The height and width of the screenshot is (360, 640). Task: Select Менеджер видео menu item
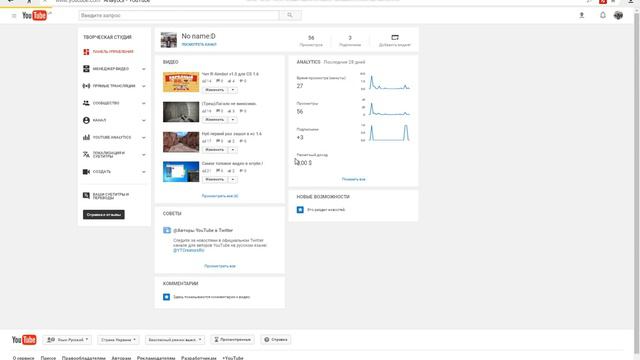tap(111, 69)
